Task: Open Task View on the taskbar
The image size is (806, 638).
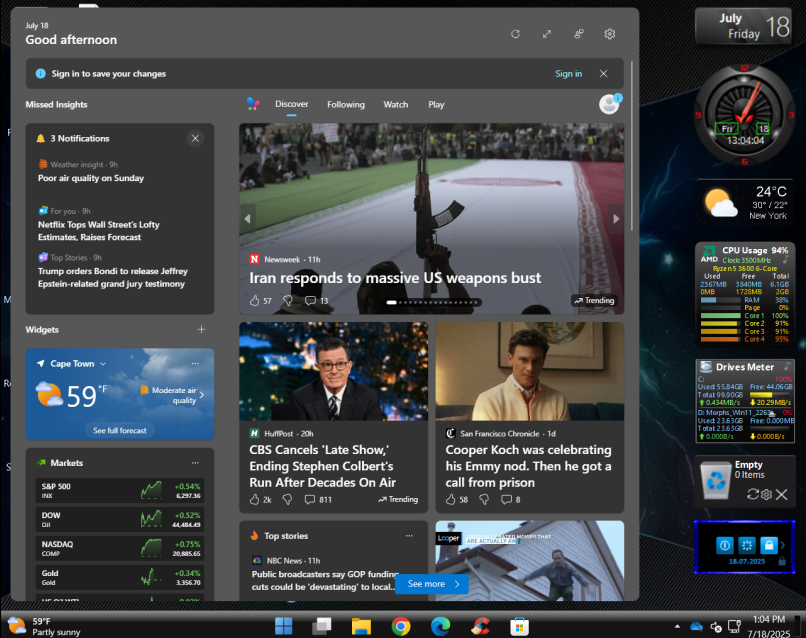Action: [x=322, y=626]
